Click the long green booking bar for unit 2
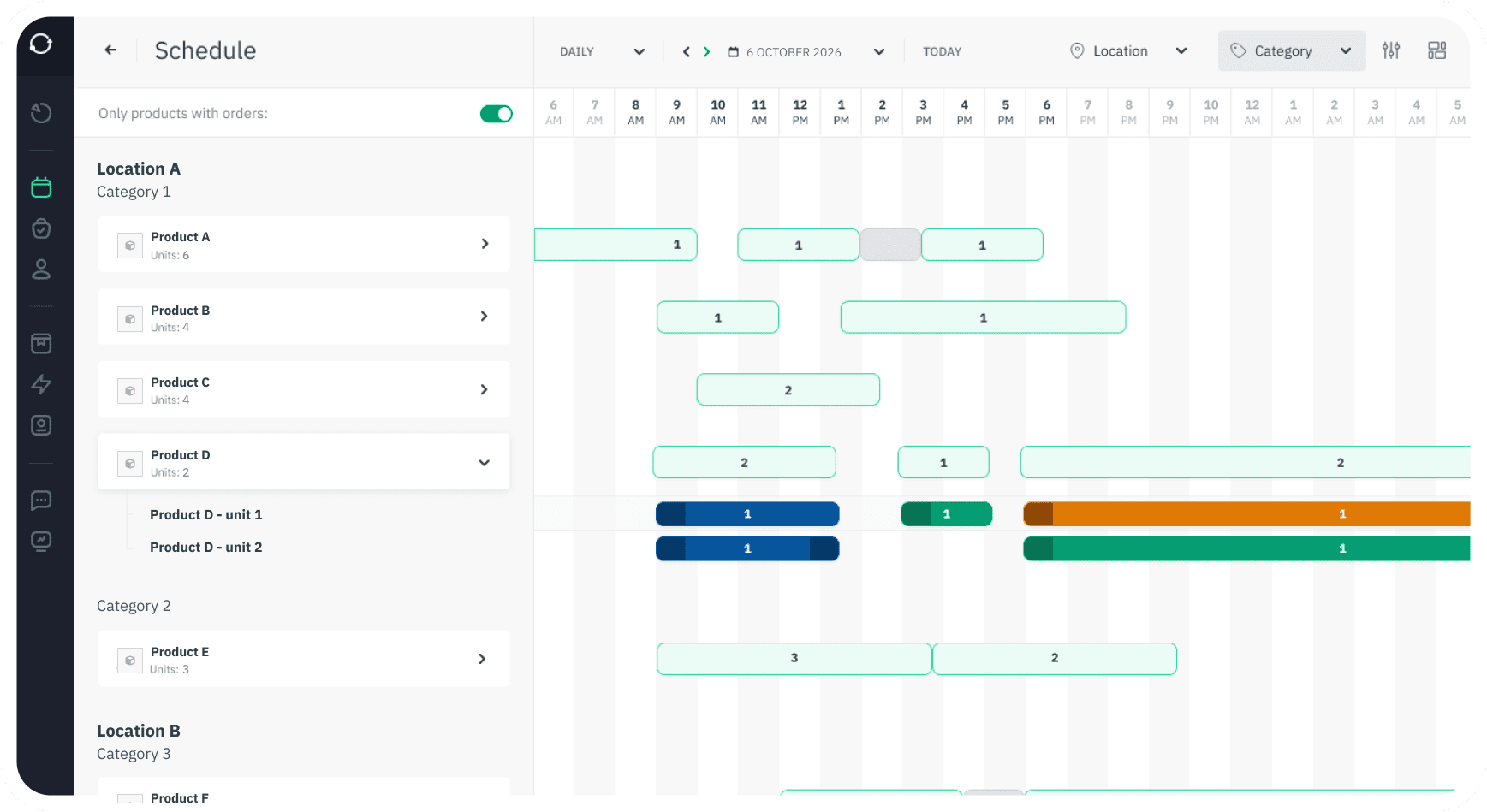The height and width of the screenshot is (812, 1487). pyautogui.click(x=1246, y=548)
